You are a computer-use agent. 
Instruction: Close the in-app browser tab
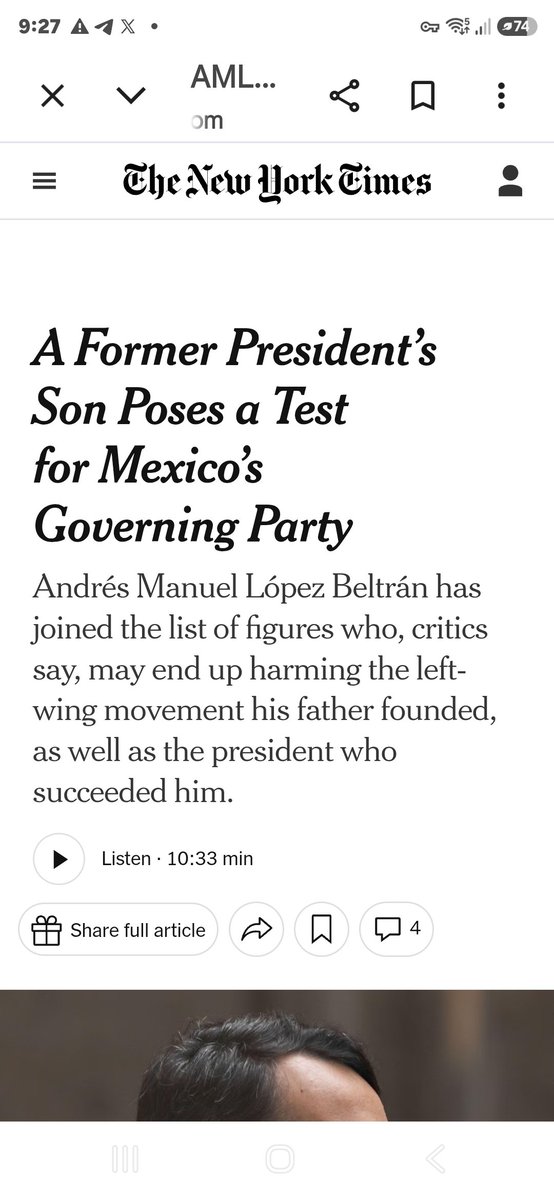[53, 96]
